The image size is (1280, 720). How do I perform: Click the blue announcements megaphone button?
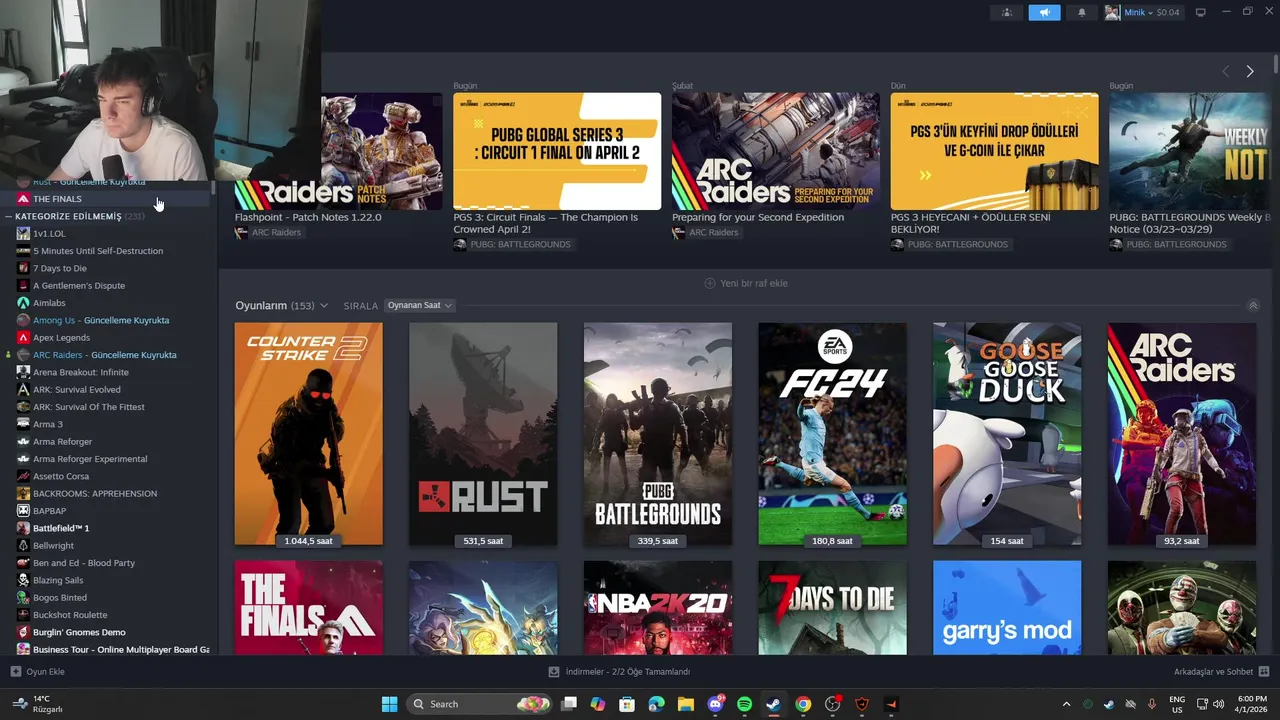pyautogui.click(x=1044, y=12)
